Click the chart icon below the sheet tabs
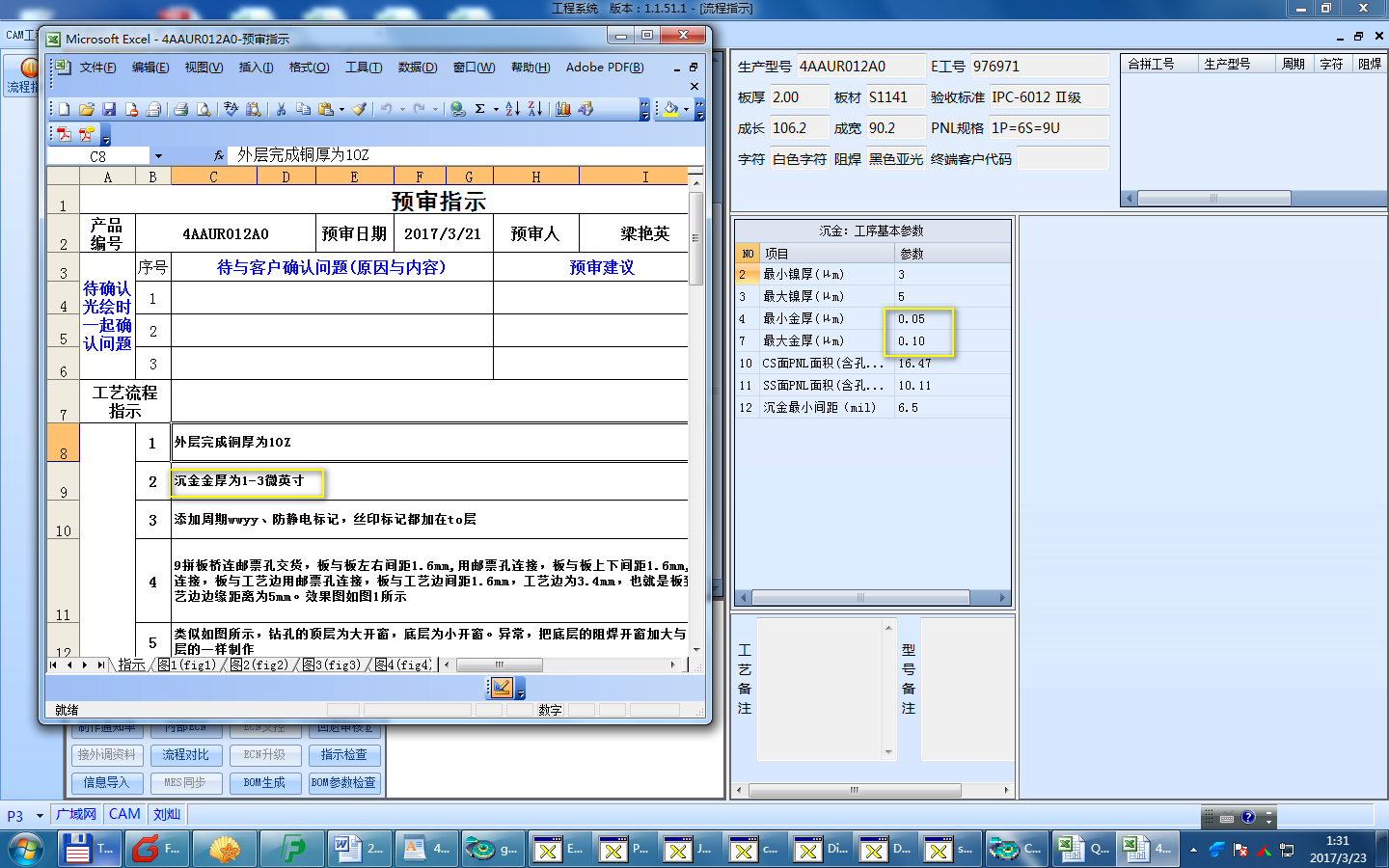This screenshot has height=868, width=1389. tap(502, 688)
